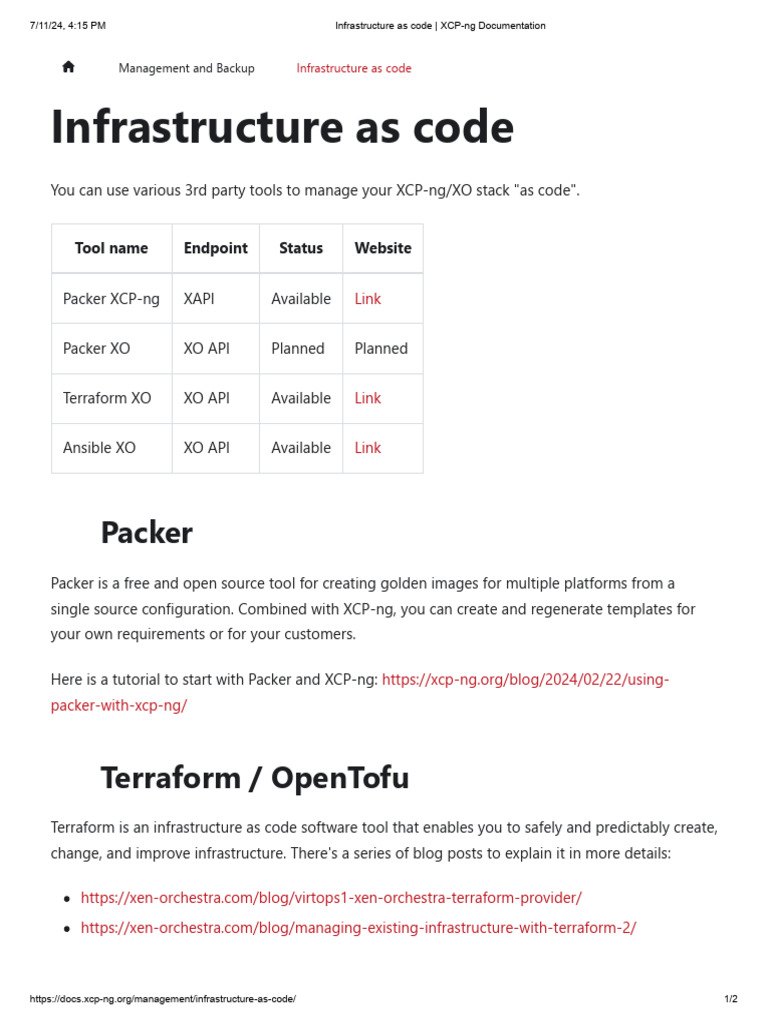This screenshot has width=768, height=1024.
Task: Click the Endpoint column header
Action: pyautogui.click(x=215, y=248)
